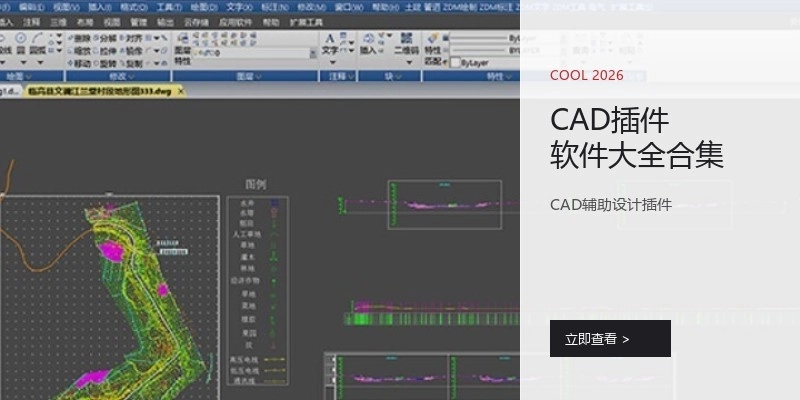Select the 移动 (move) tool
This screenshot has width=800, height=400.
[80, 63]
